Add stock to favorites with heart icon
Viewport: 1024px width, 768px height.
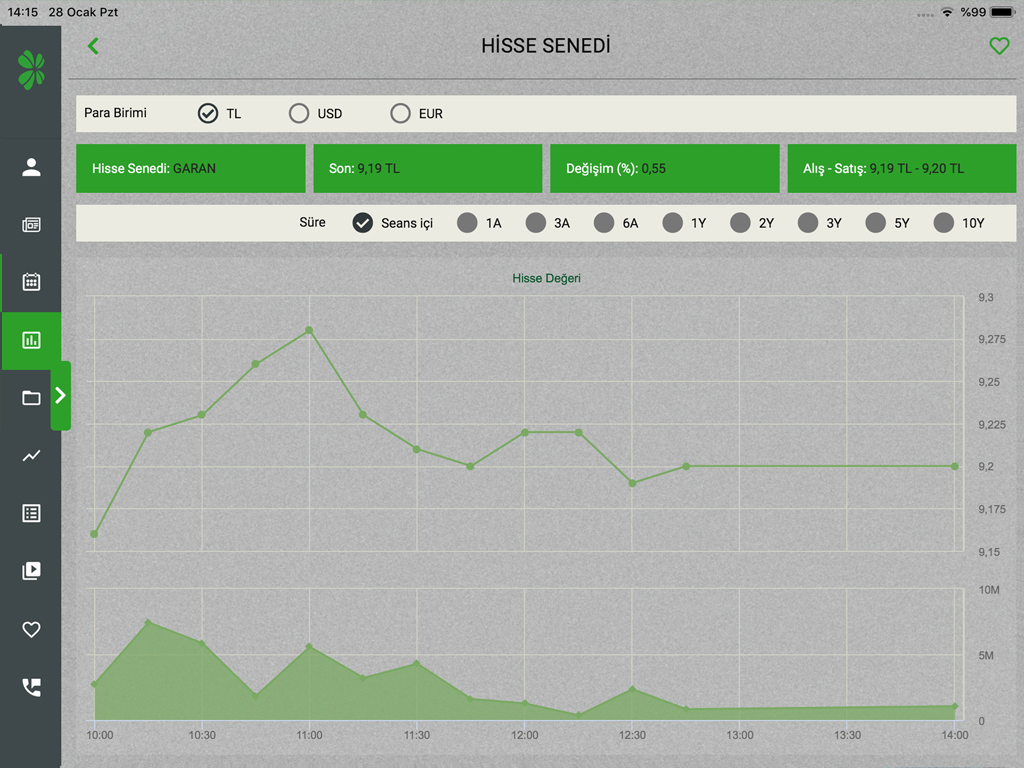point(999,46)
